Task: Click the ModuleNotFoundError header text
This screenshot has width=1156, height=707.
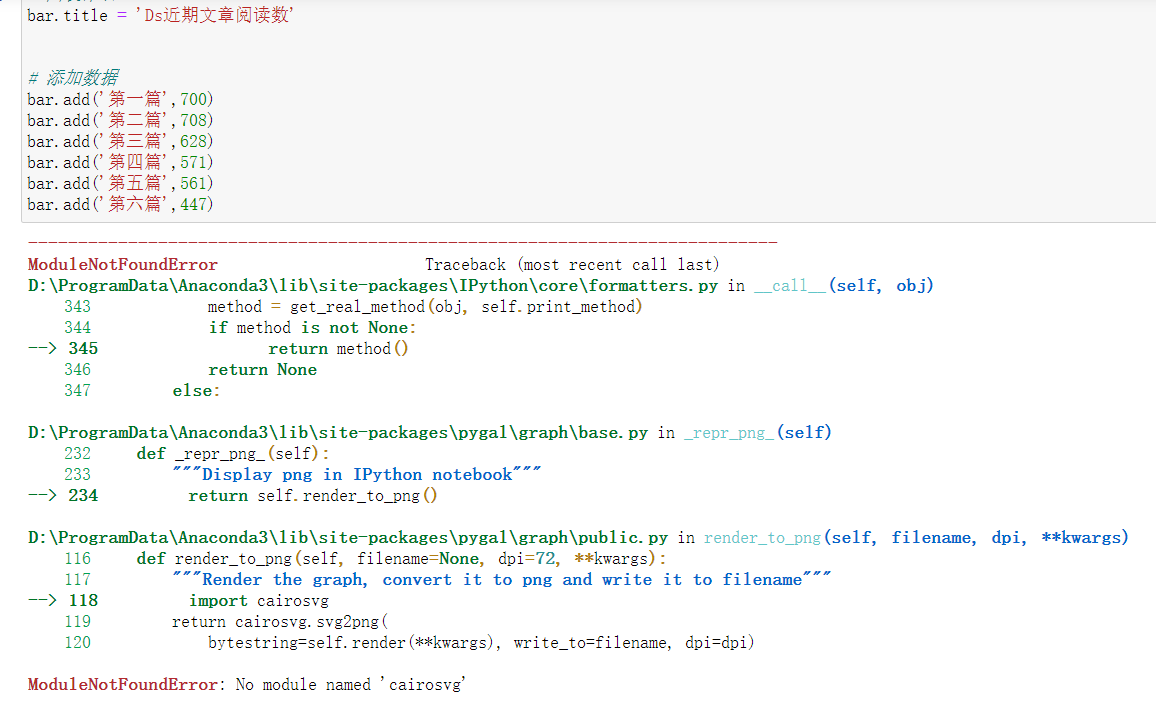Action: [122, 264]
